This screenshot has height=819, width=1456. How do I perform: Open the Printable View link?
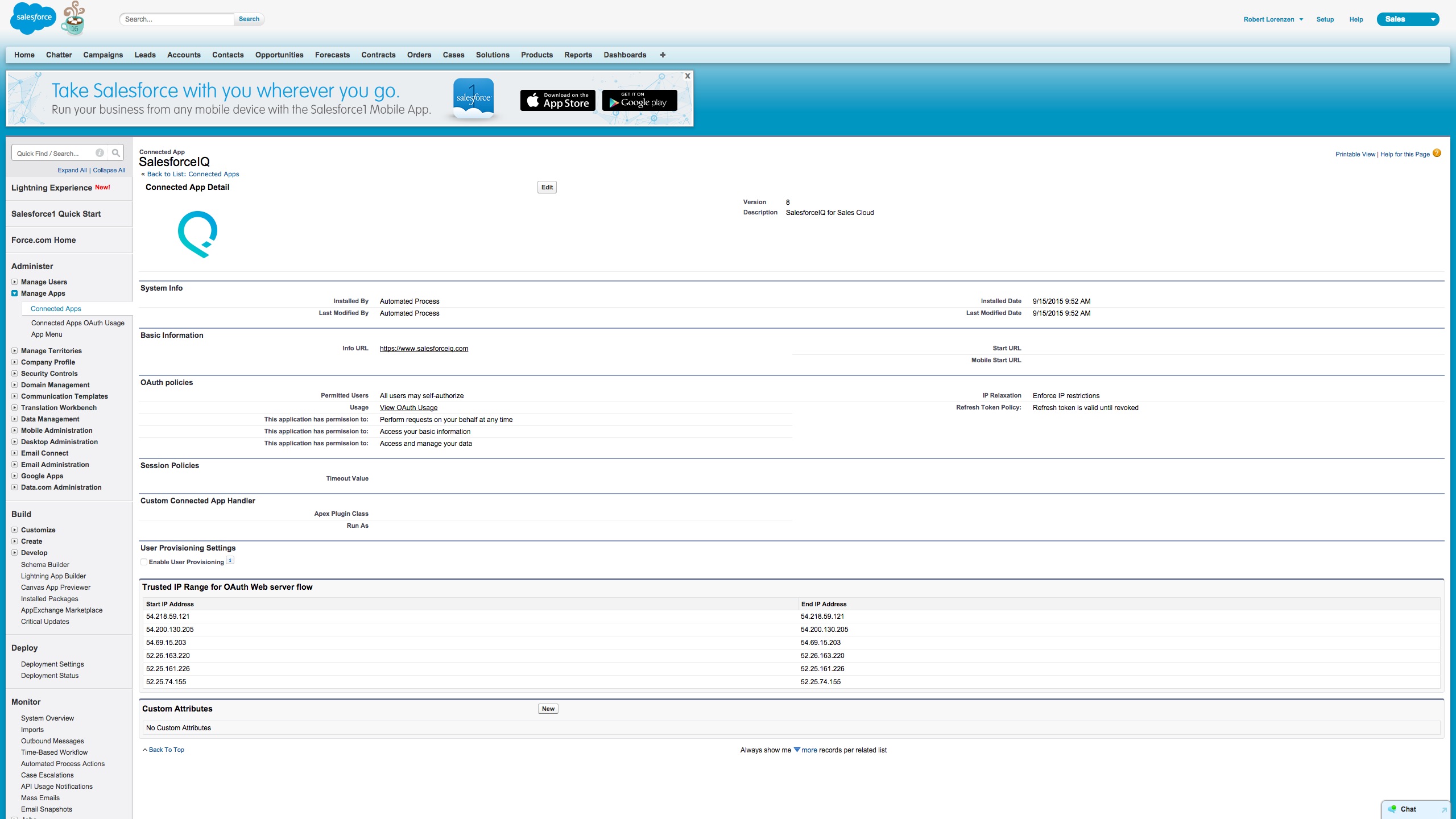point(1355,154)
